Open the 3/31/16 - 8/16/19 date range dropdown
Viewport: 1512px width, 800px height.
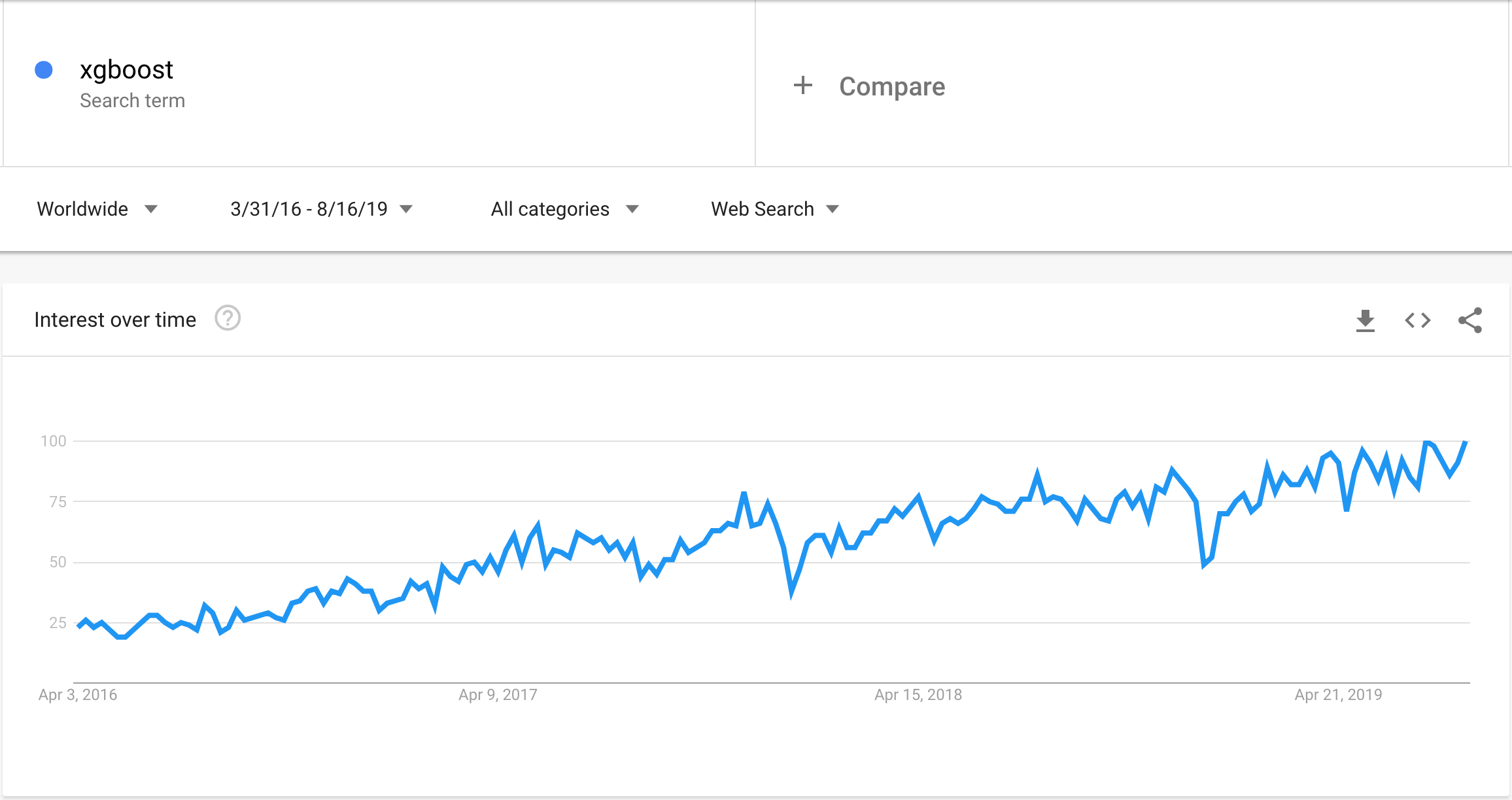point(321,209)
